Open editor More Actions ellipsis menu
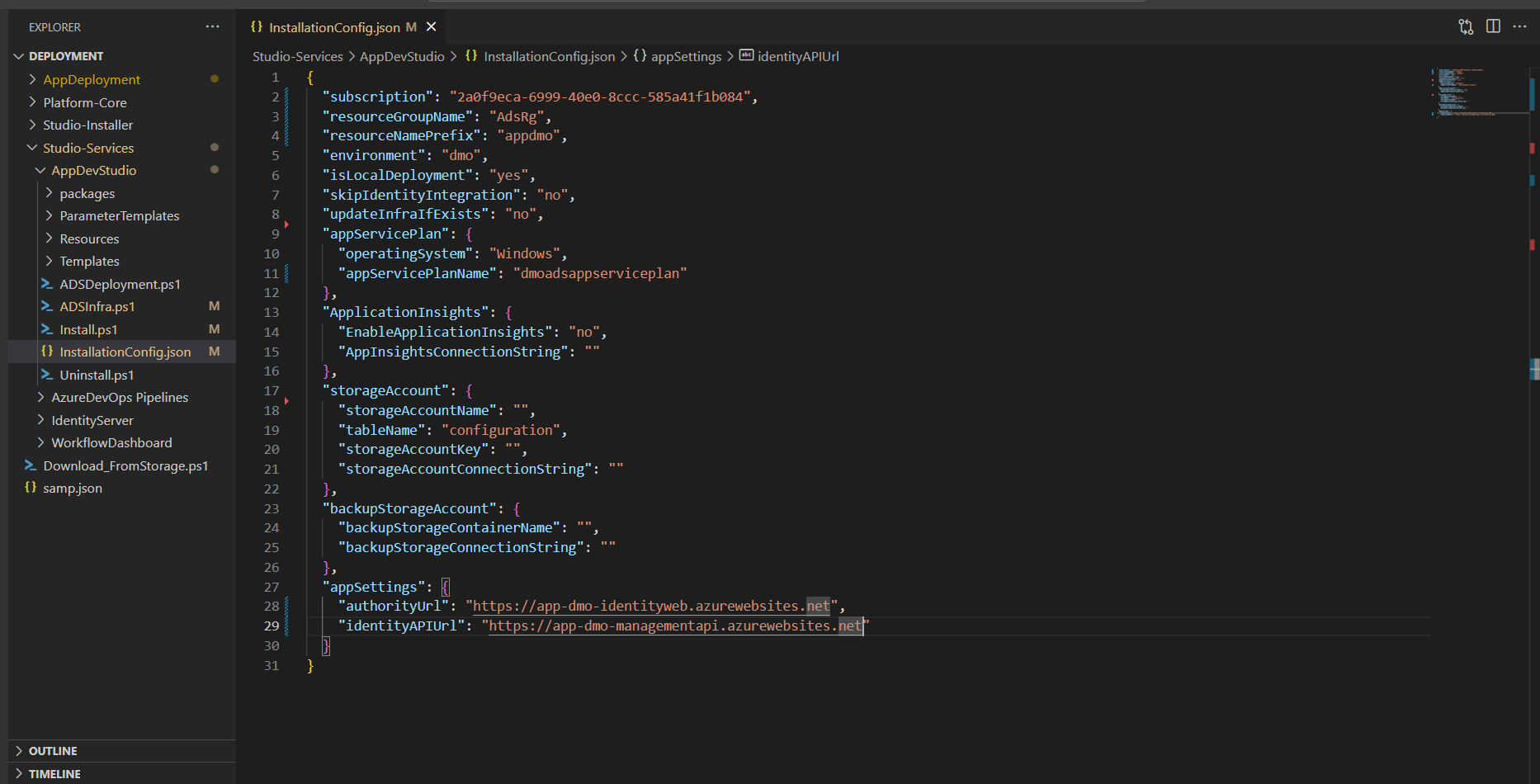1540x784 pixels. [x=1519, y=26]
